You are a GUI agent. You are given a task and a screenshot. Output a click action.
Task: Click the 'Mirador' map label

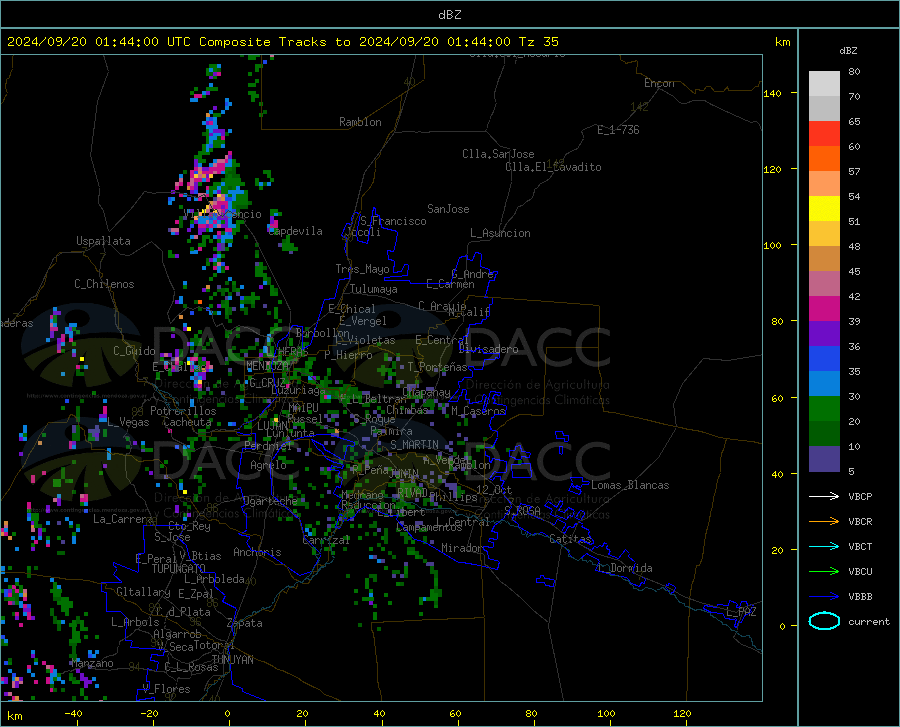pyautogui.click(x=462, y=548)
